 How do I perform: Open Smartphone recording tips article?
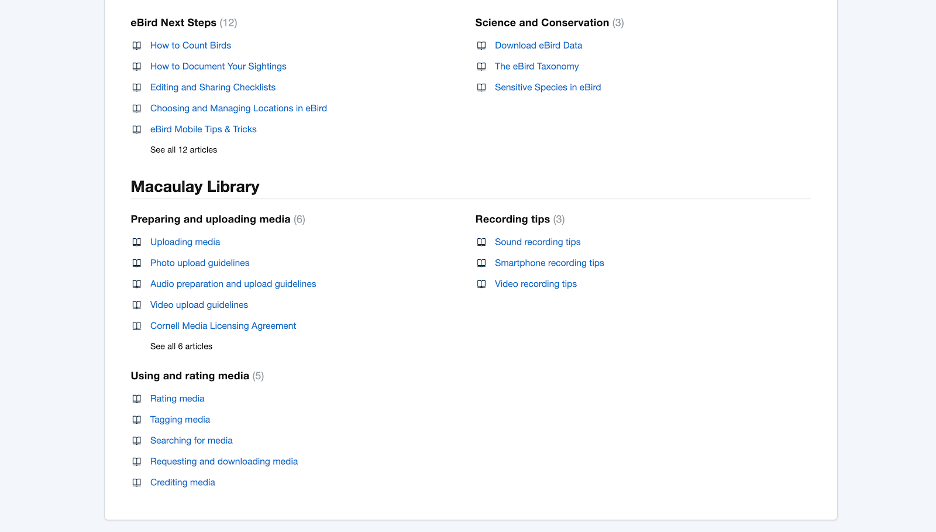[549, 263]
